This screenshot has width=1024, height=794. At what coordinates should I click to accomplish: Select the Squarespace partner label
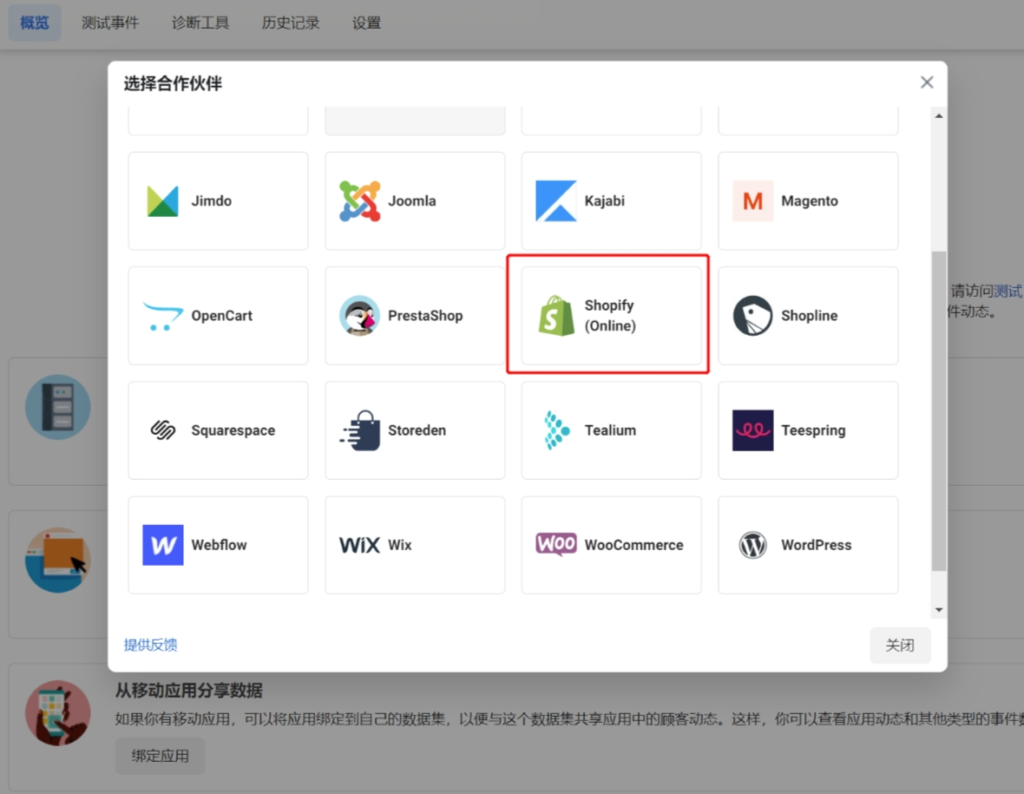click(233, 430)
